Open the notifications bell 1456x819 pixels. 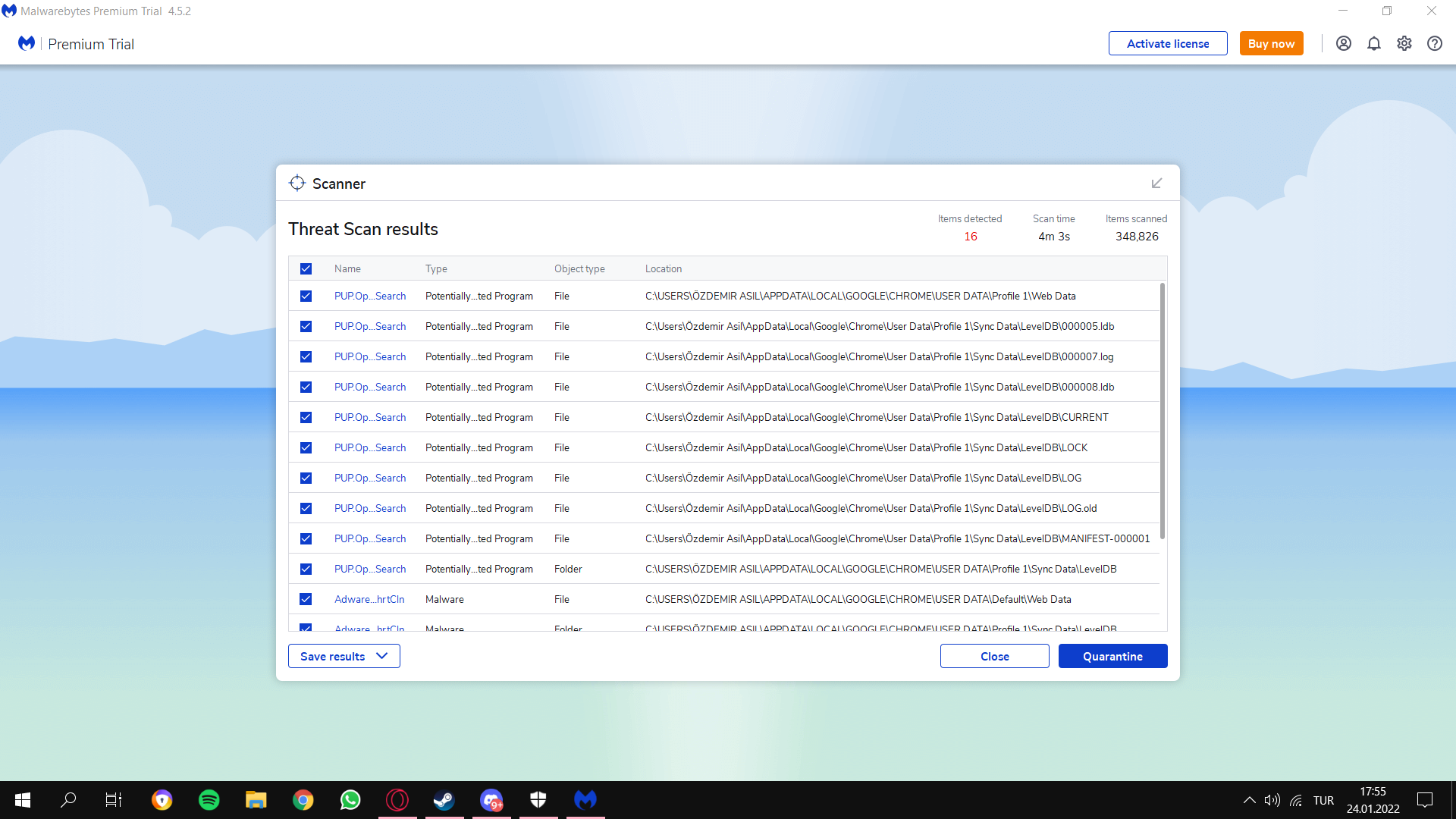[1373, 43]
